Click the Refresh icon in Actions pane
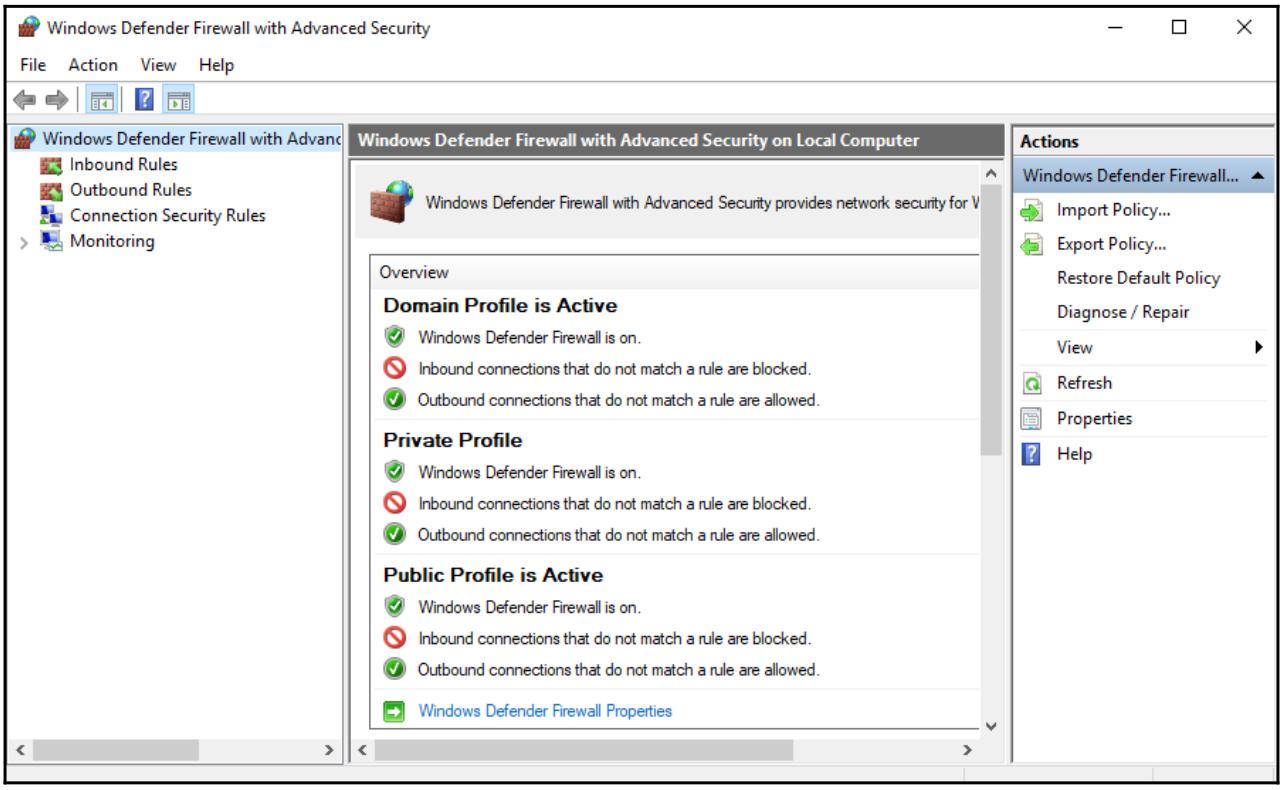 pyautogui.click(x=1031, y=383)
